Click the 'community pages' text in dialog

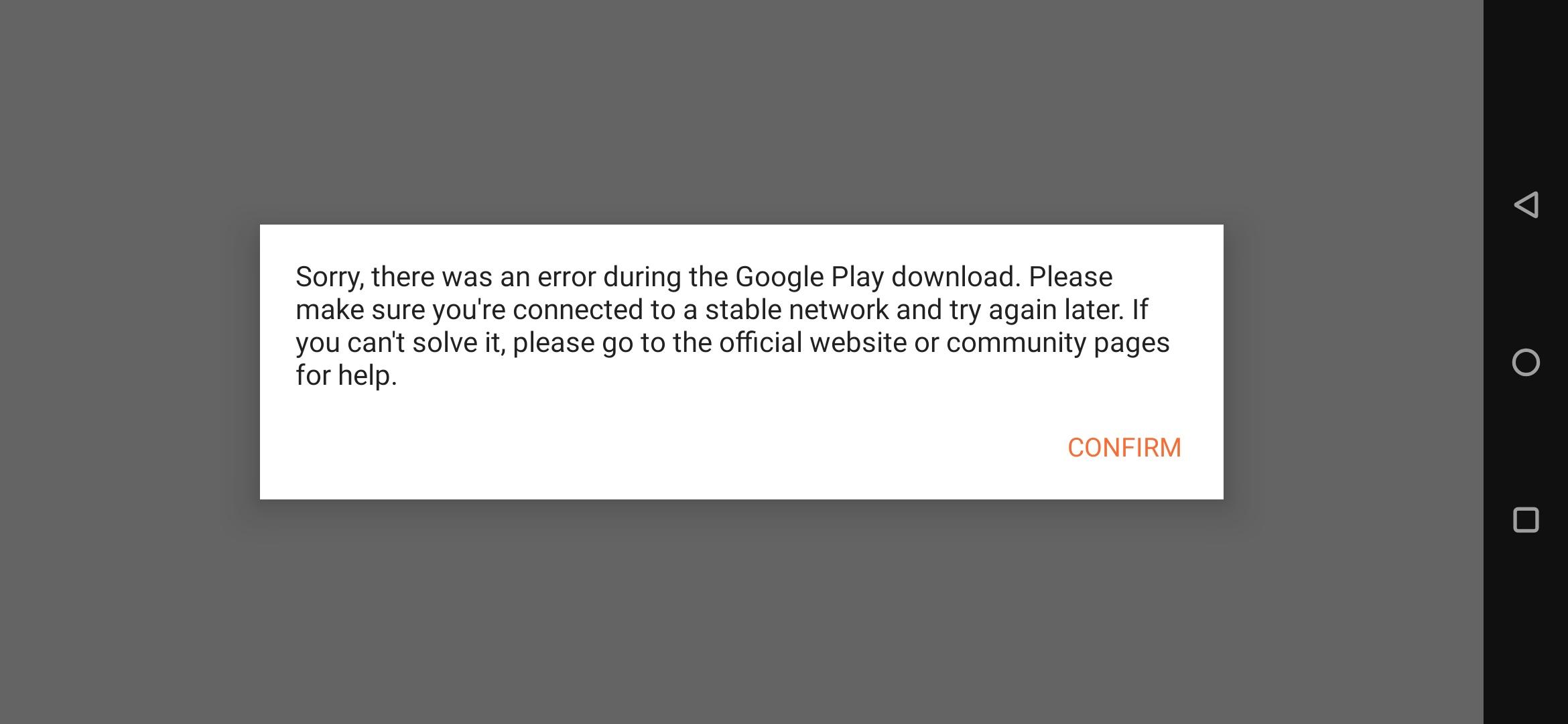pos(1057,343)
